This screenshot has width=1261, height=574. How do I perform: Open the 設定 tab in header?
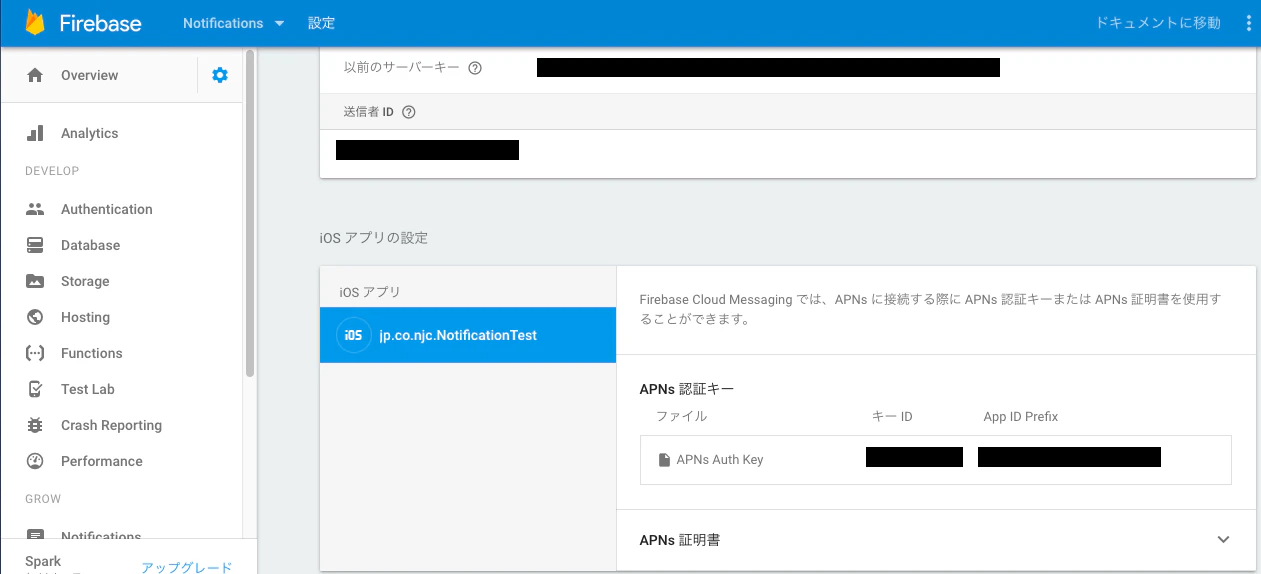coord(322,23)
